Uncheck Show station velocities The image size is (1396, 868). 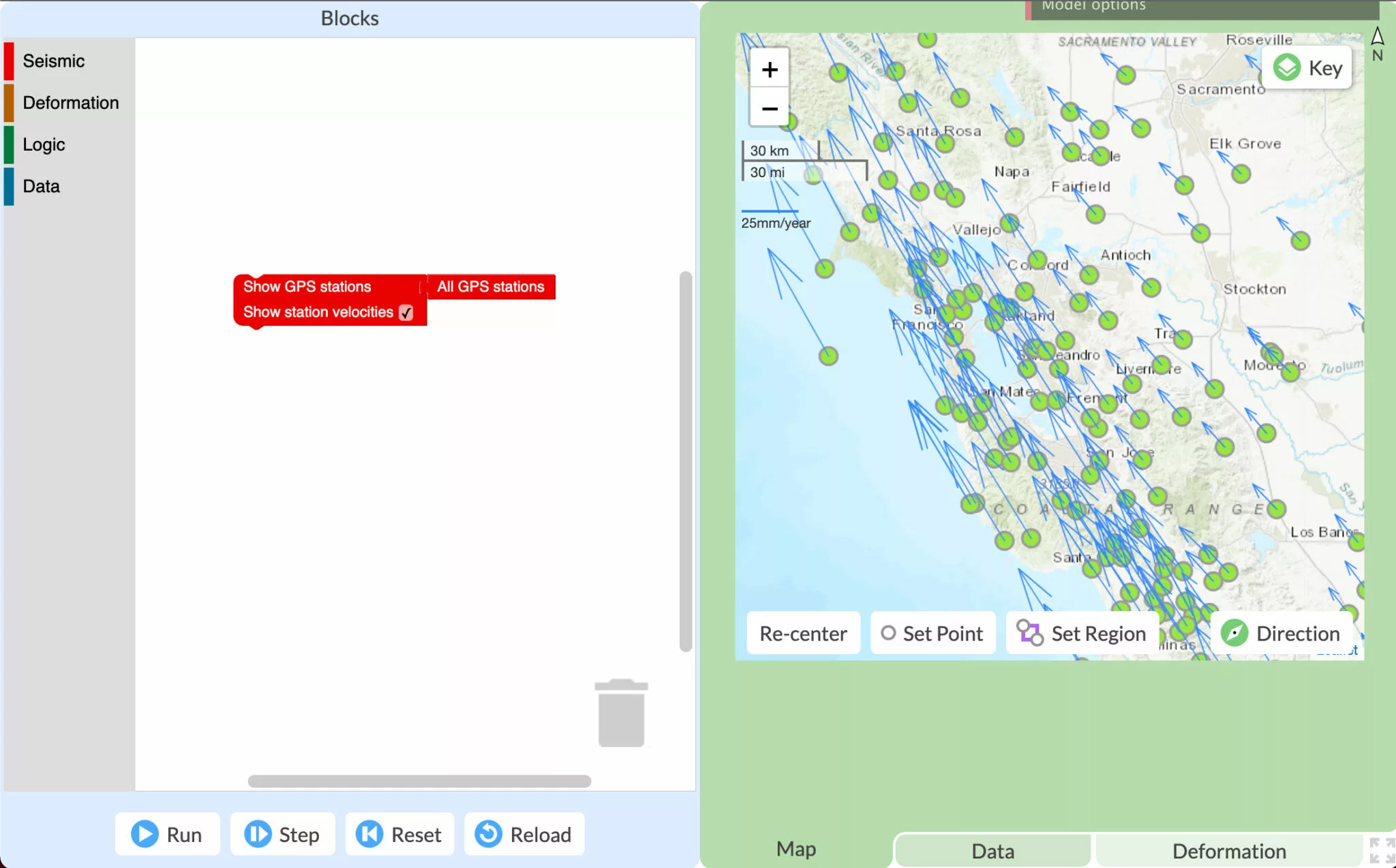point(406,312)
